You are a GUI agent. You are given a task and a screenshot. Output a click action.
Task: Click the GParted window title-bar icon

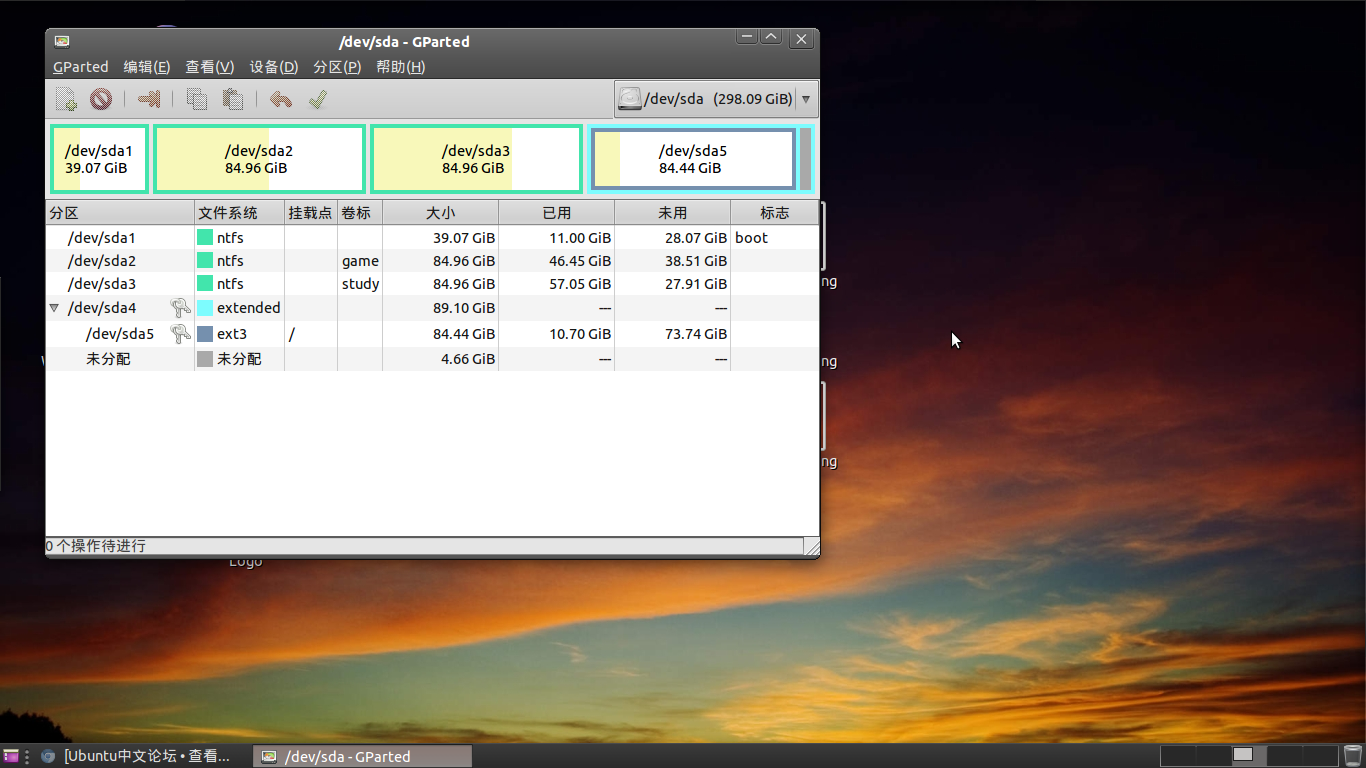coord(62,41)
